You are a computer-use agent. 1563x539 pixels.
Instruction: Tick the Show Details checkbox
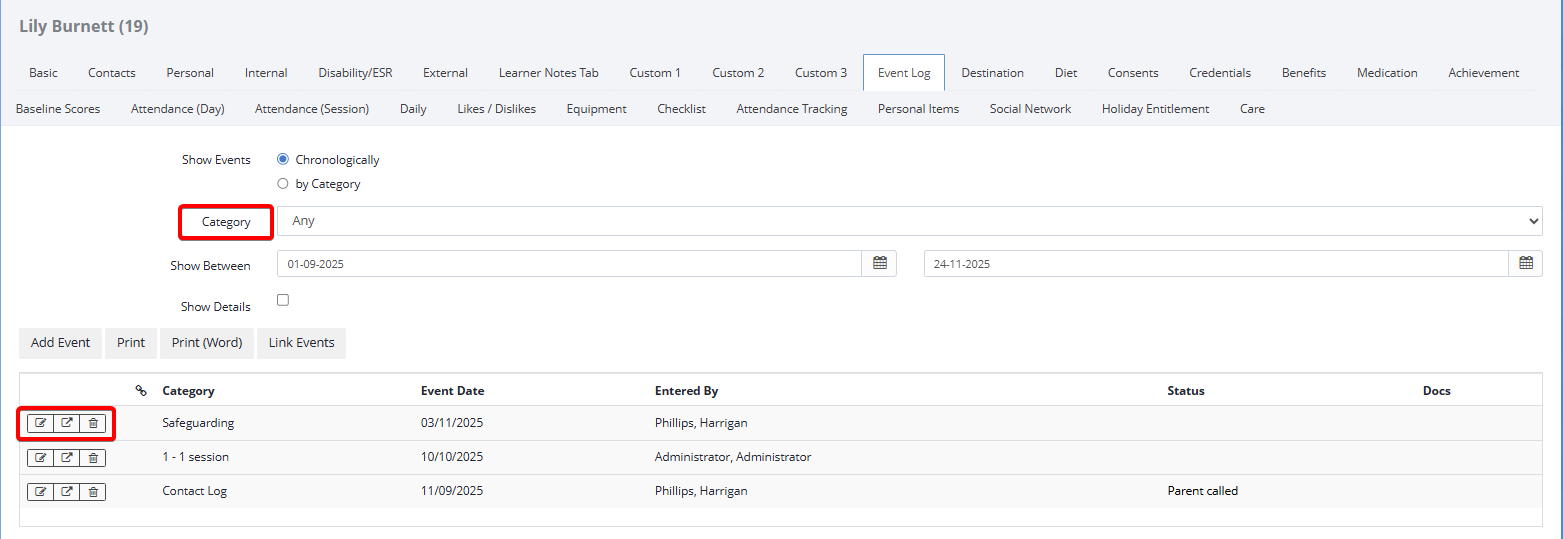pyautogui.click(x=283, y=300)
